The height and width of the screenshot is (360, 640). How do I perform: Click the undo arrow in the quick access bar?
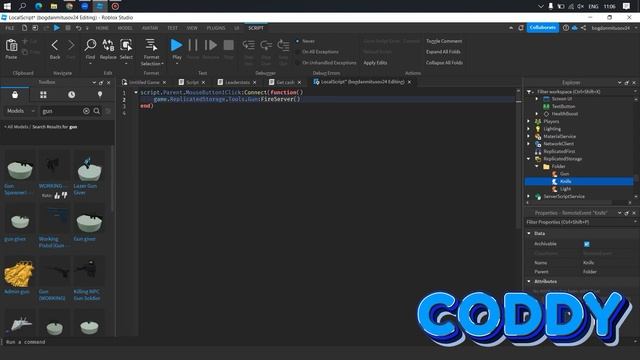pos(78,28)
